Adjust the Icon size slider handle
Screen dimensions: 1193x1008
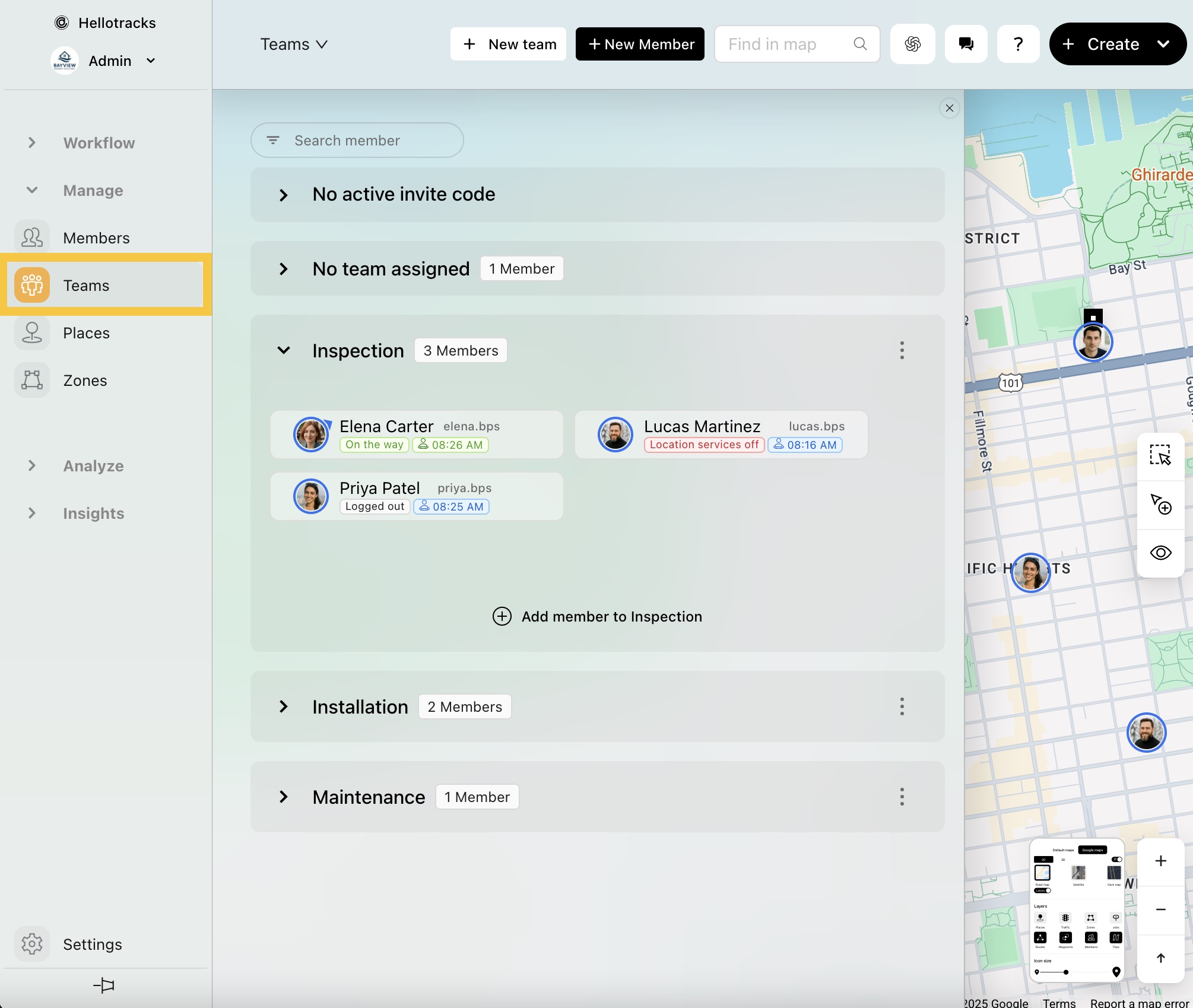click(1066, 972)
